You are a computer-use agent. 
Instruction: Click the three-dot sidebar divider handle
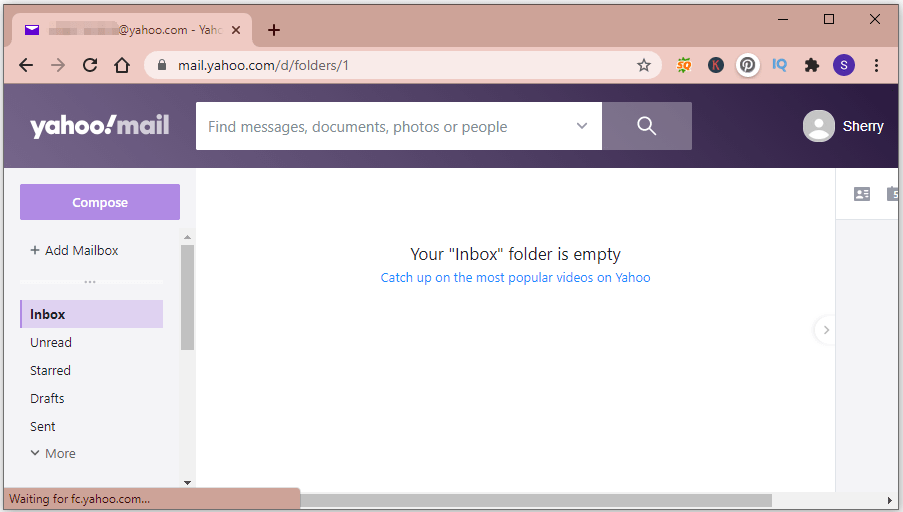[90, 282]
